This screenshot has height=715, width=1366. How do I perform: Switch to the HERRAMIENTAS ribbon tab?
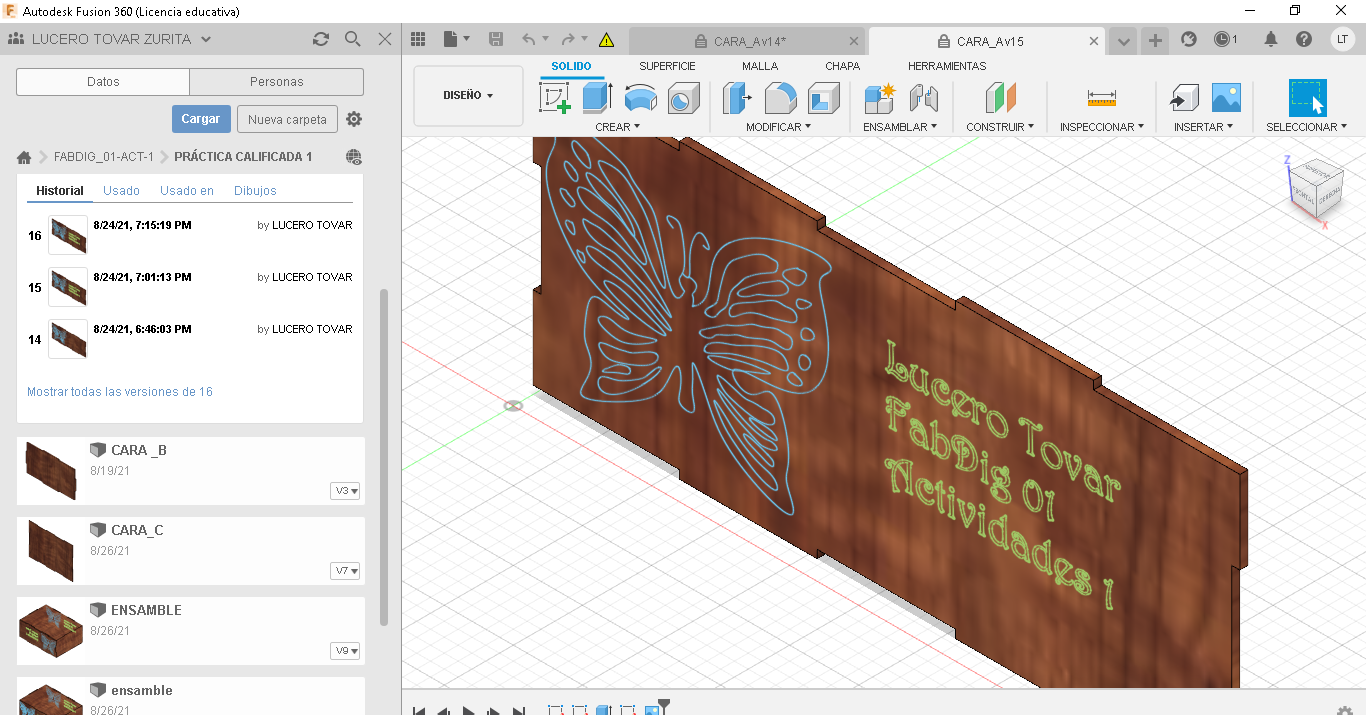click(947, 66)
